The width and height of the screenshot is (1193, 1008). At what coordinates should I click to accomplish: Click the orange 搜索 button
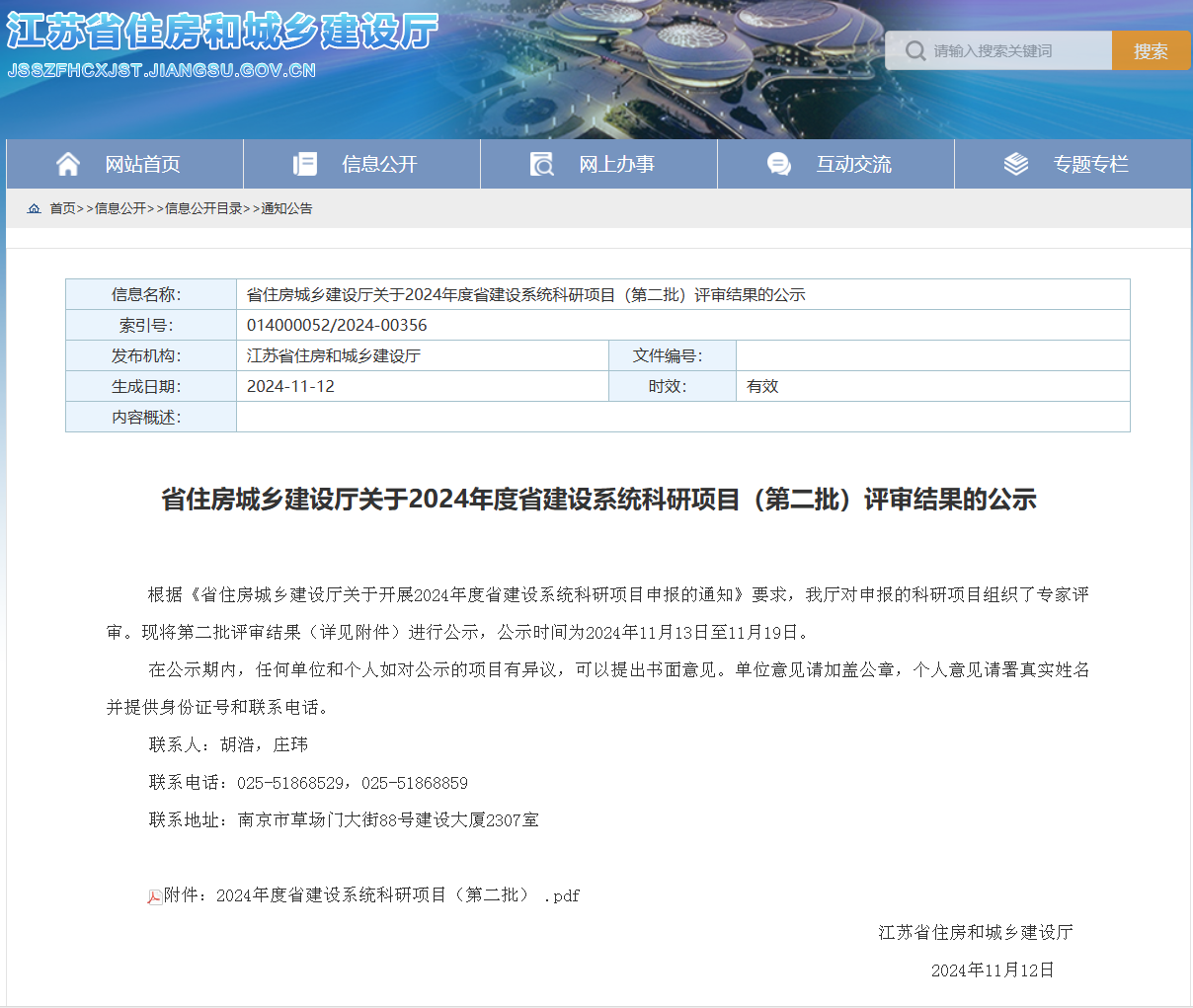point(1151,50)
